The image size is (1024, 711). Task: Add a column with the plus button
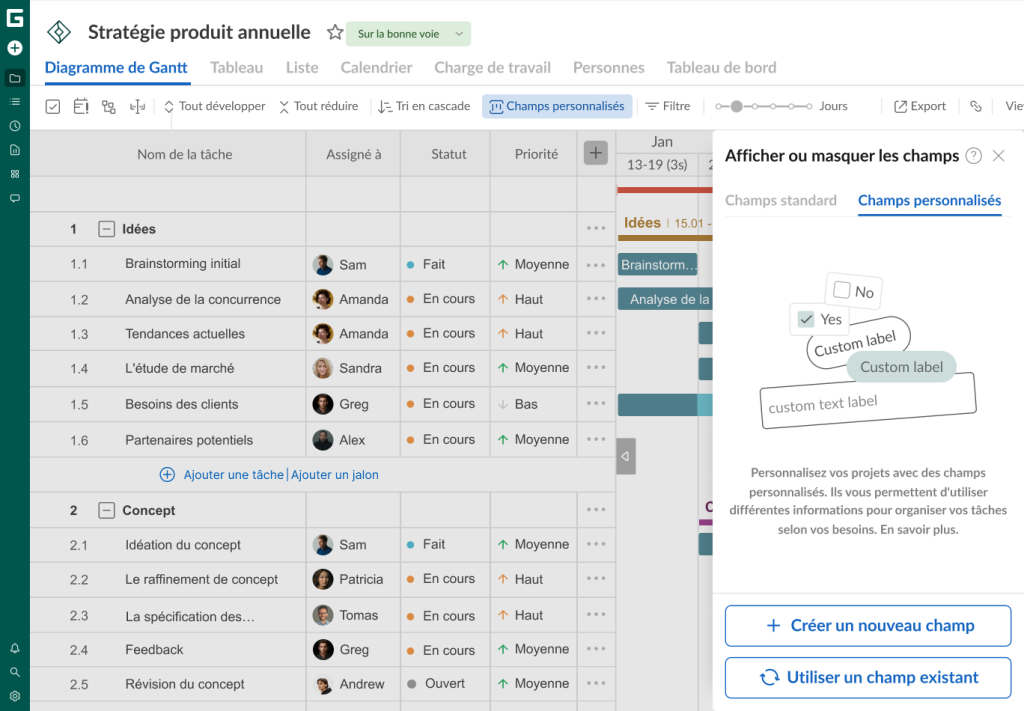pos(596,153)
